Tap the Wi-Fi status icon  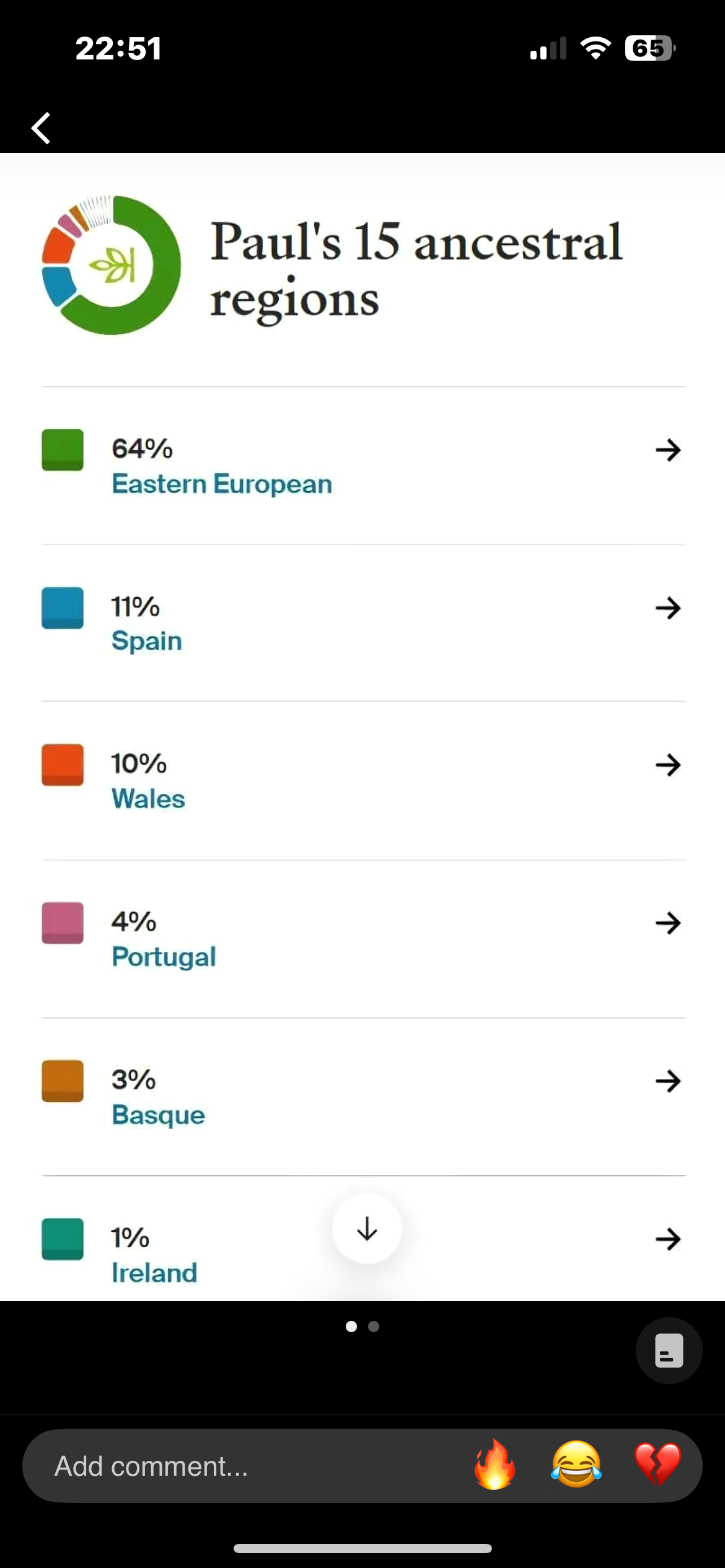[x=595, y=48]
